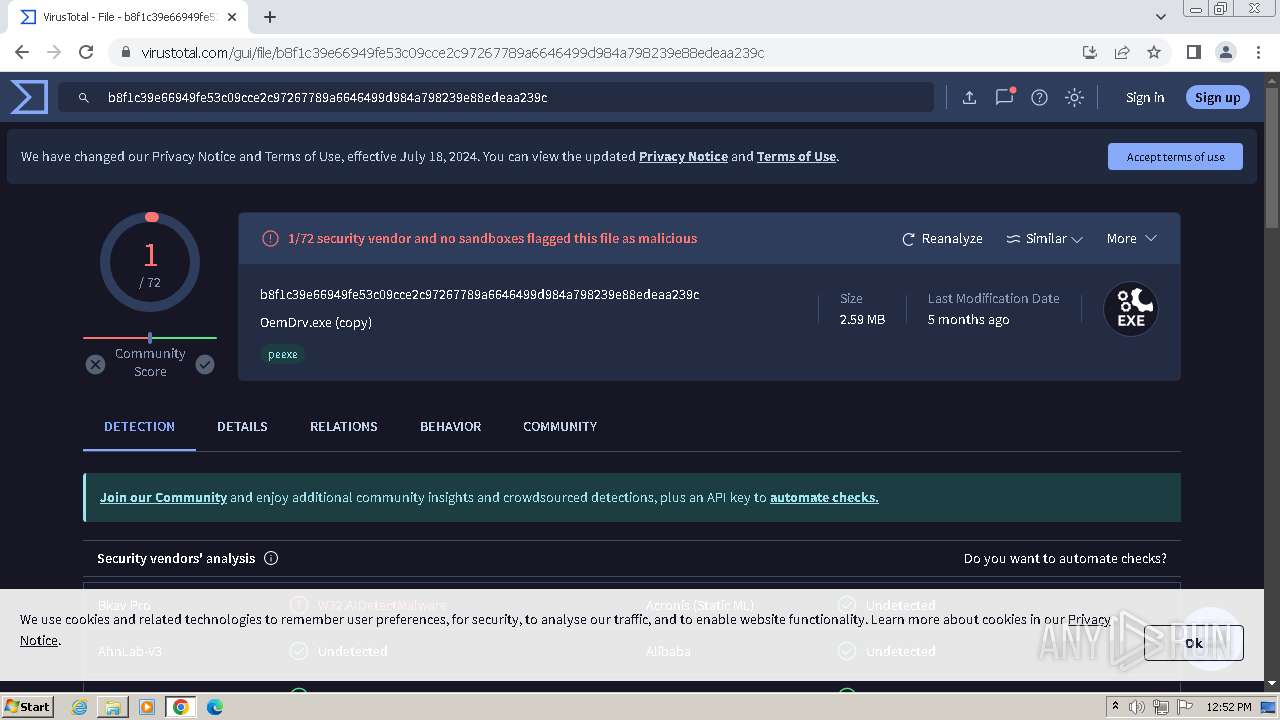1280x720 pixels.
Task: Open Microsoft Edge from taskbar
Action: pyautogui.click(x=215, y=707)
